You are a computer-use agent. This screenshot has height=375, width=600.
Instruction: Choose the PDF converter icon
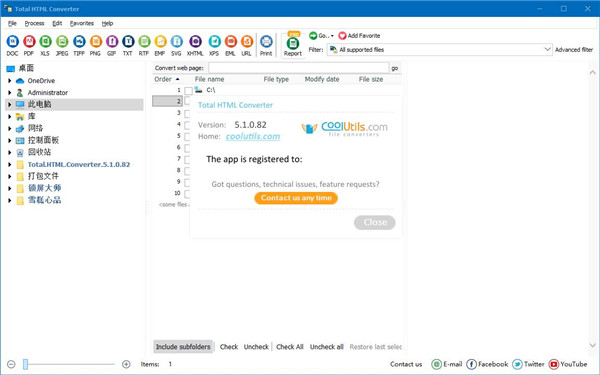coord(29,41)
